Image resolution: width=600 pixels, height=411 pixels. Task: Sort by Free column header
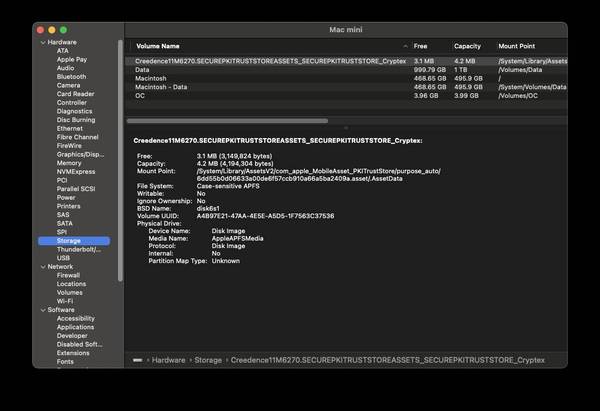click(x=420, y=46)
